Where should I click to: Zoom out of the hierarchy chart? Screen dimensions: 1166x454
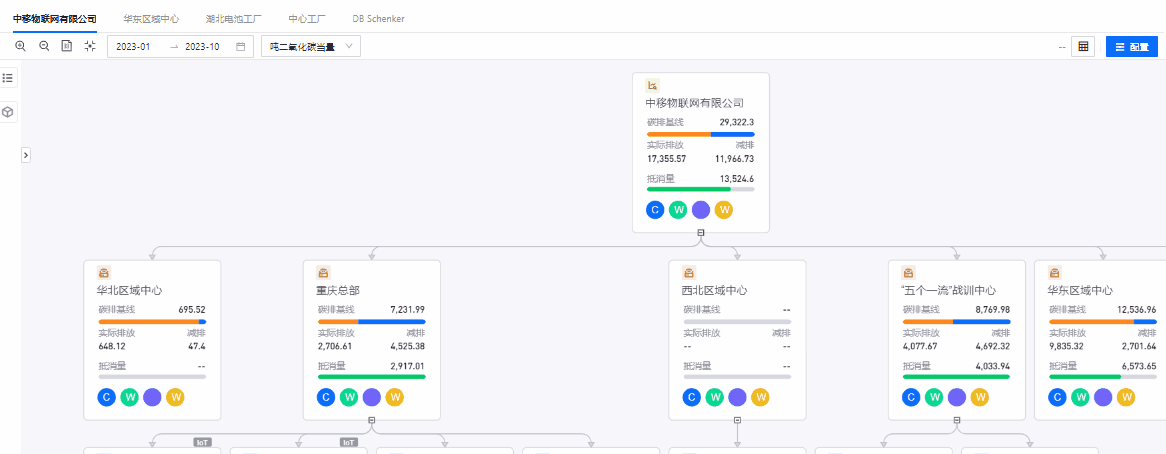coord(44,46)
